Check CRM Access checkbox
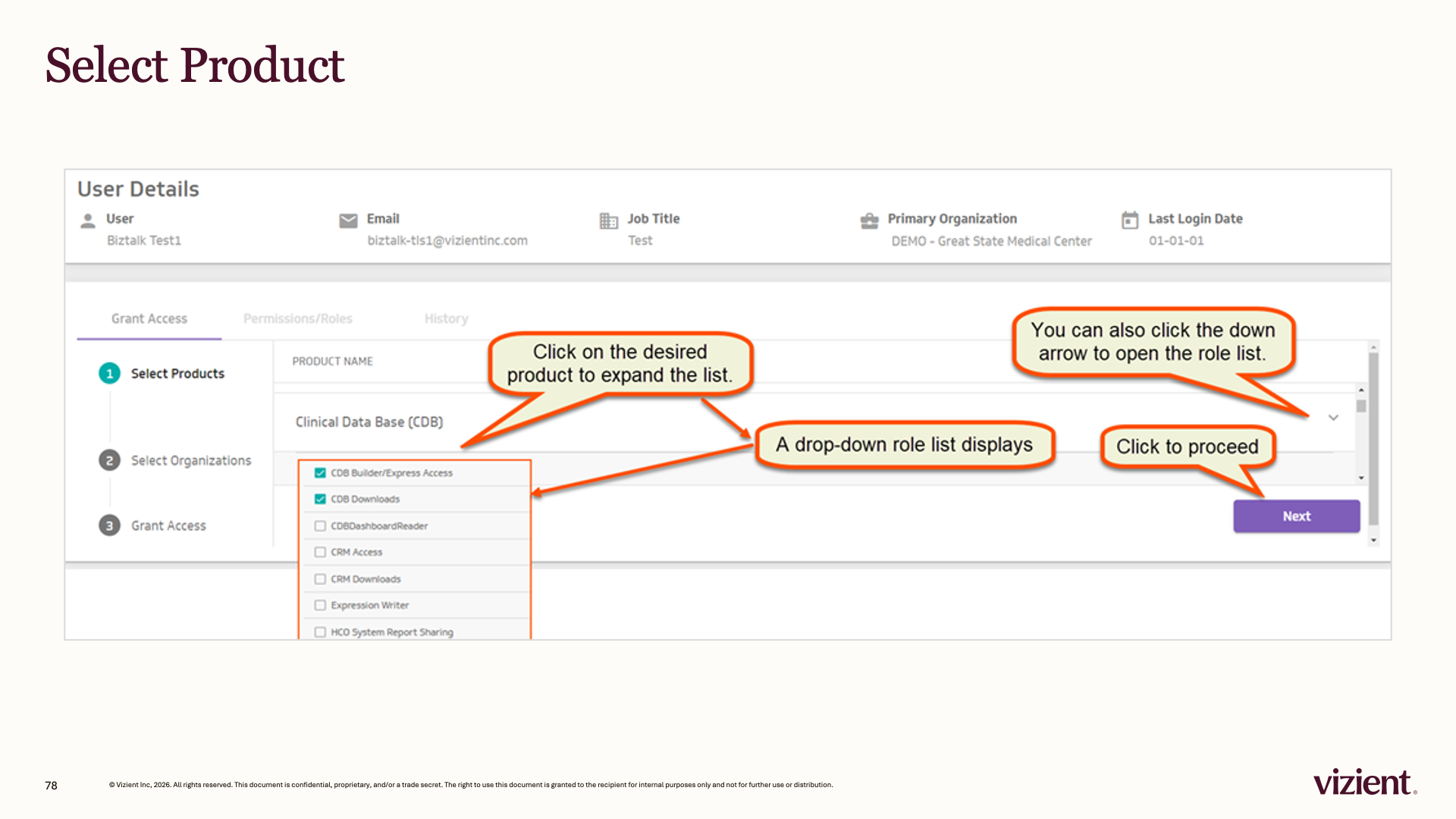The height and width of the screenshot is (819, 1456). (x=320, y=552)
